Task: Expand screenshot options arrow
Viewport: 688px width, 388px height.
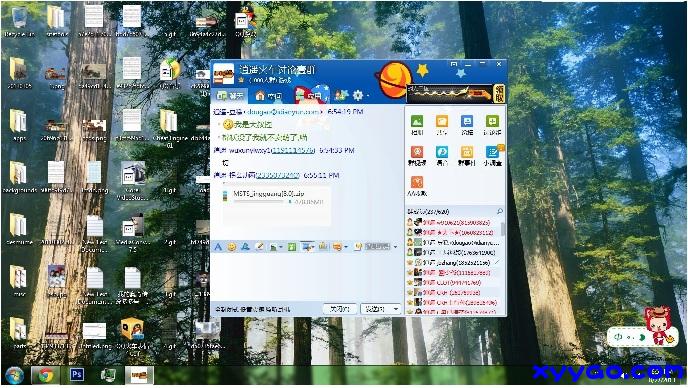Action: [x=313, y=248]
